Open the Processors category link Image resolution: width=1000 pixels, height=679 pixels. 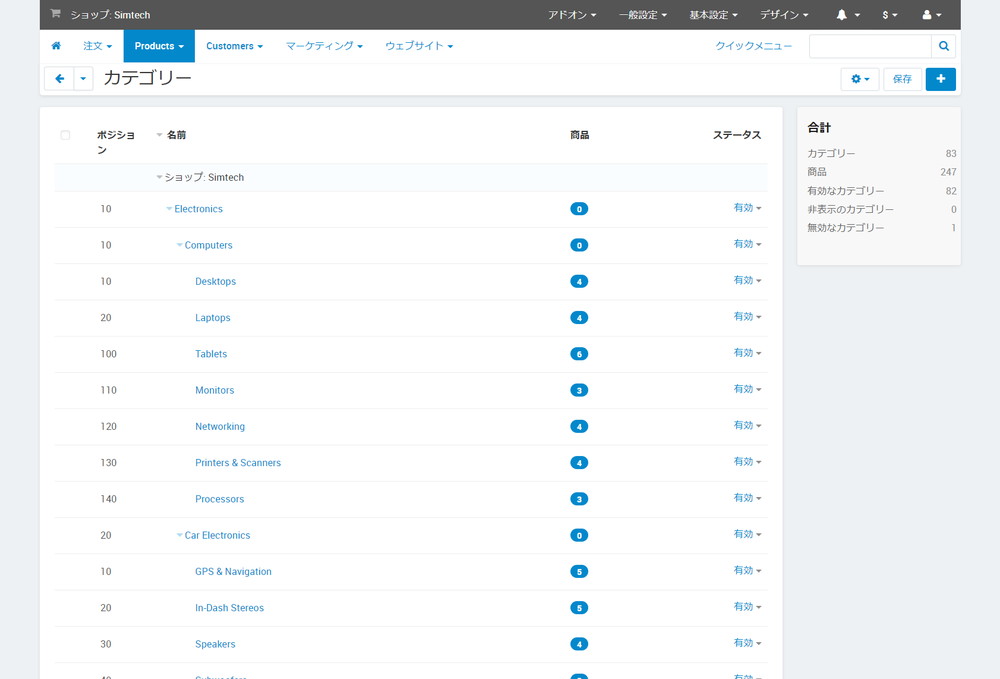[x=219, y=499]
